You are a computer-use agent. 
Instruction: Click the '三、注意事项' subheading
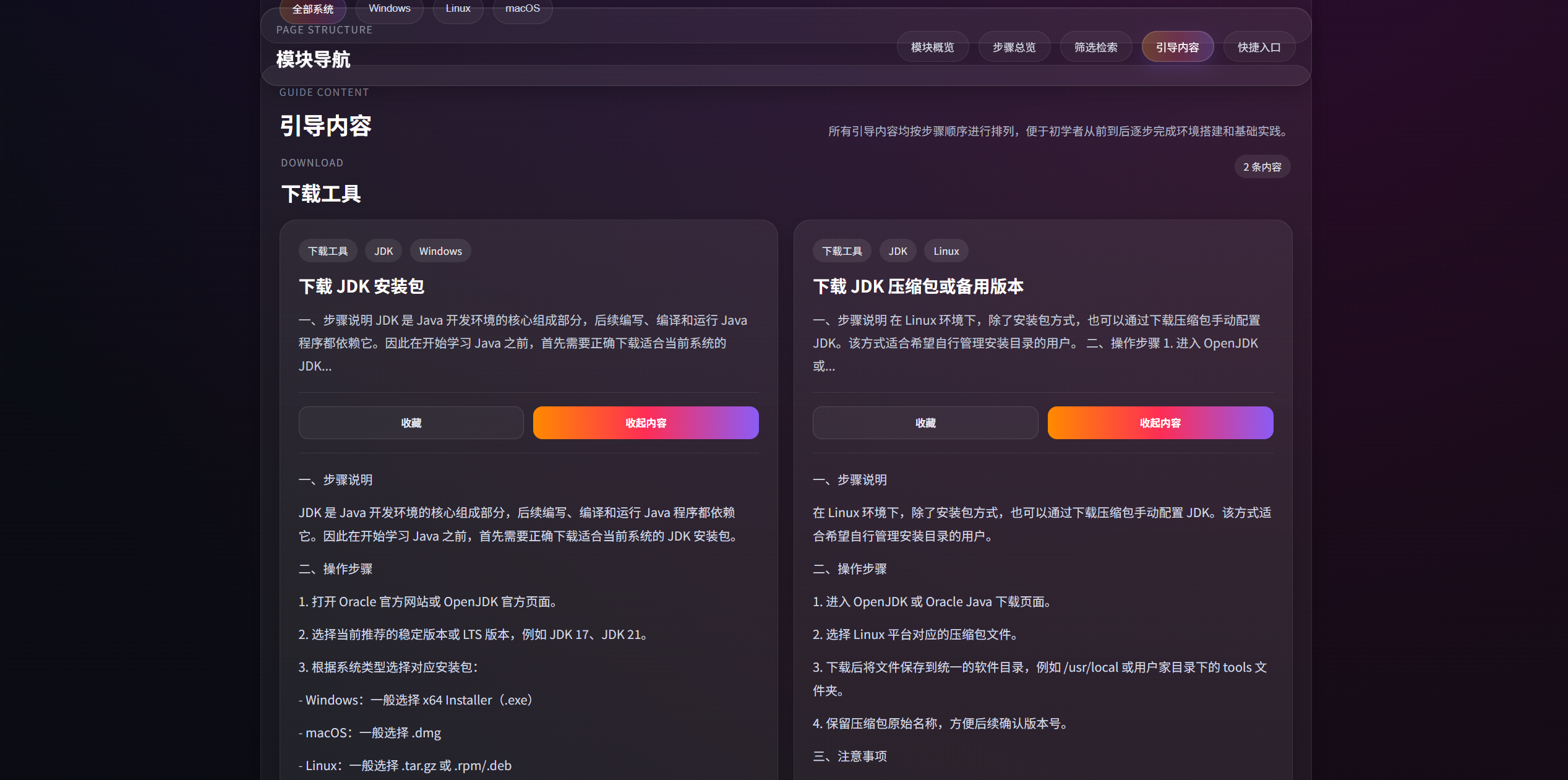850,756
